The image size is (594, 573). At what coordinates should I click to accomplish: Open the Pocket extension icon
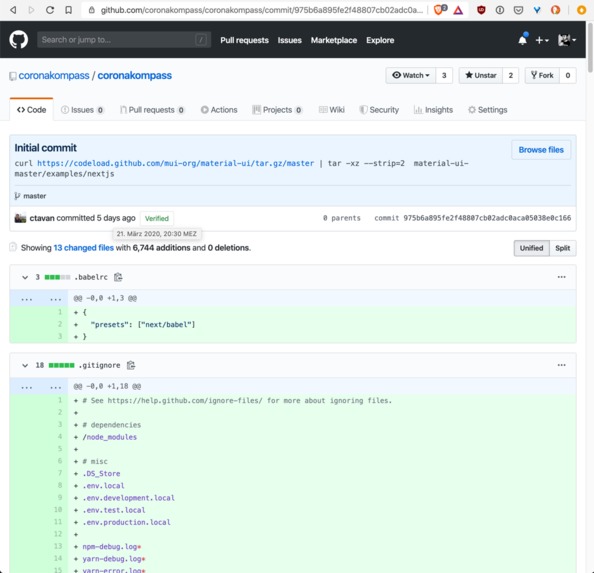(x=518, y=10)
